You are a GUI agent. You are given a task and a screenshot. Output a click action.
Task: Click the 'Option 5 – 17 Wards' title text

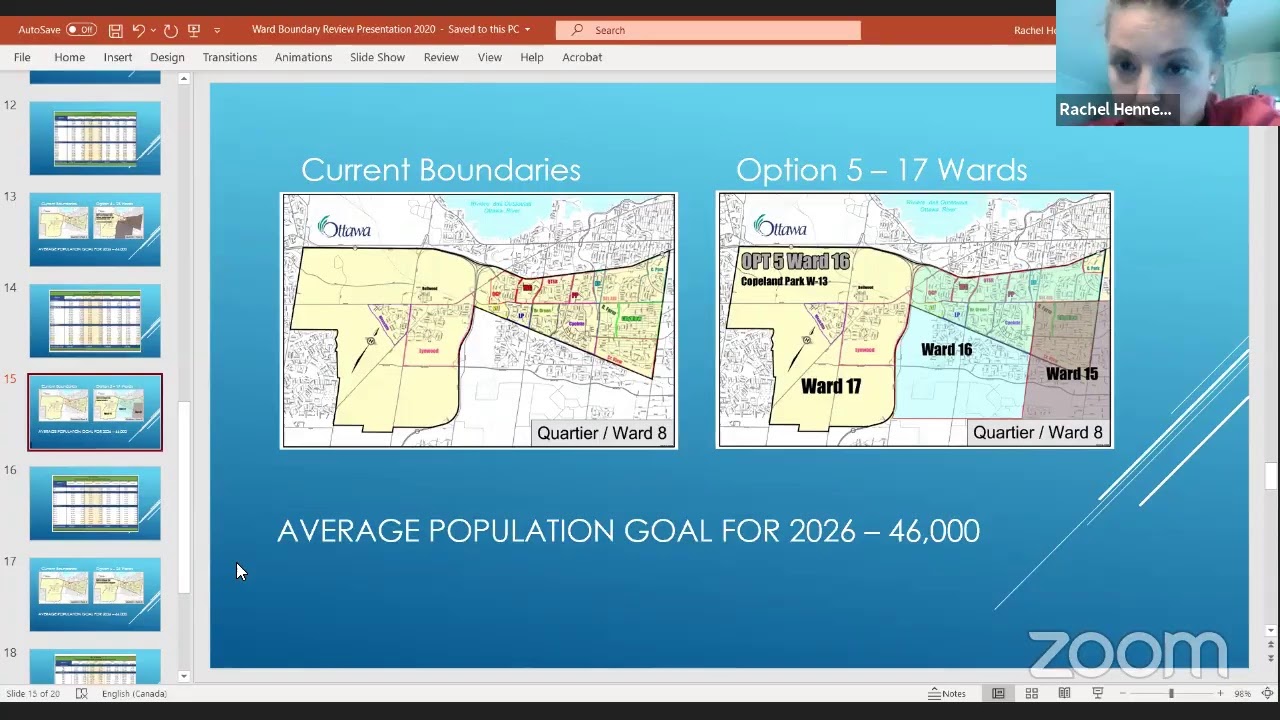881,170
